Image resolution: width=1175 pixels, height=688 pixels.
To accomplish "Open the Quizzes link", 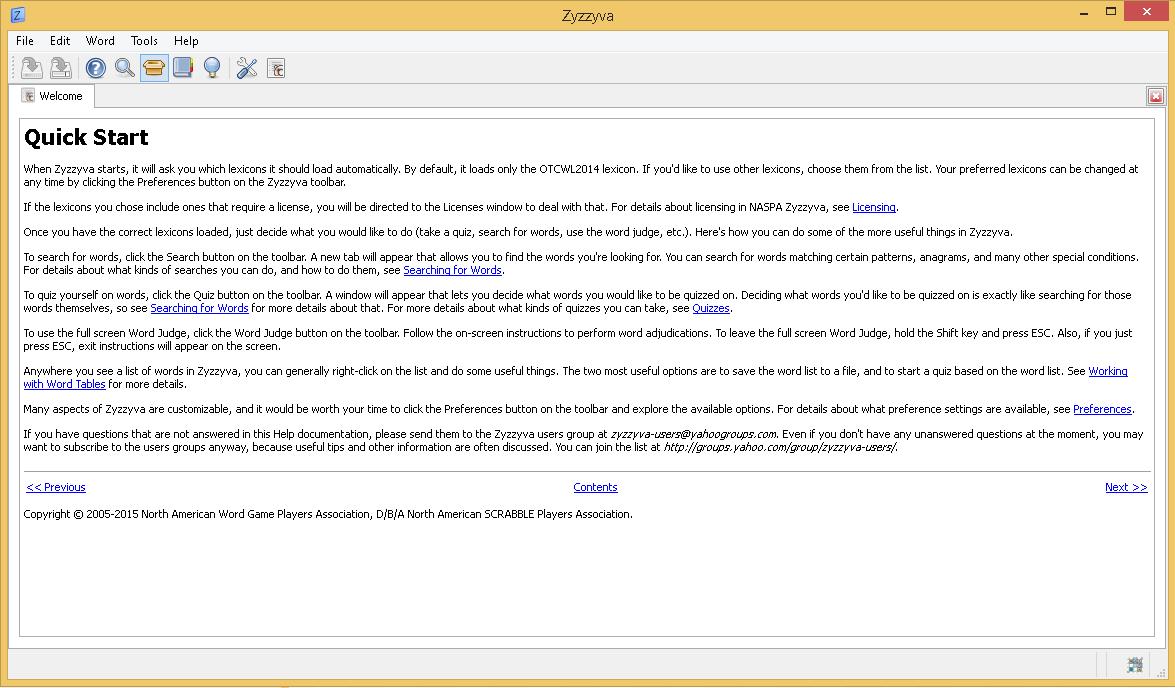I will [711, 307].
